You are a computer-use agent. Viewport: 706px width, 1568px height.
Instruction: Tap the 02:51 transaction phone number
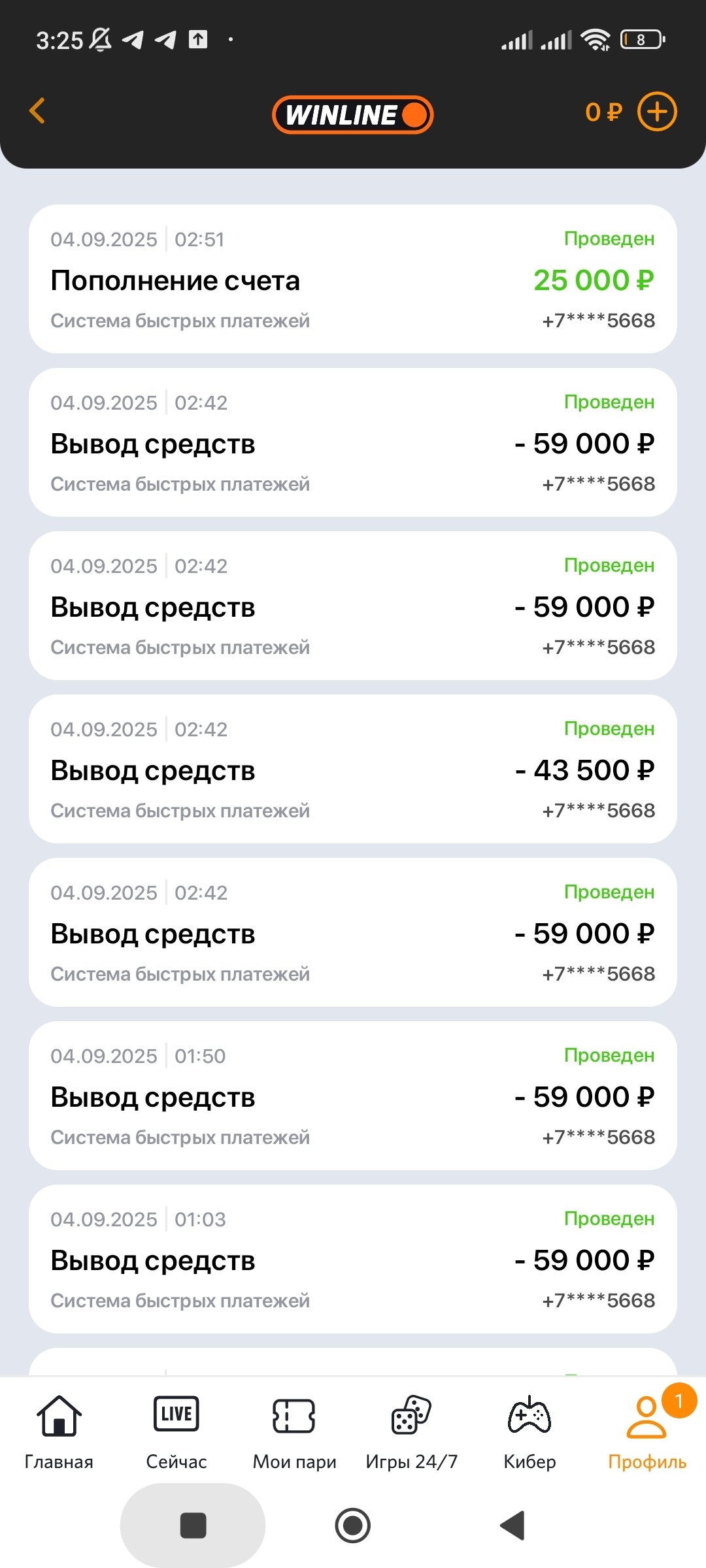pyautogui.click(x=598, y=321)
